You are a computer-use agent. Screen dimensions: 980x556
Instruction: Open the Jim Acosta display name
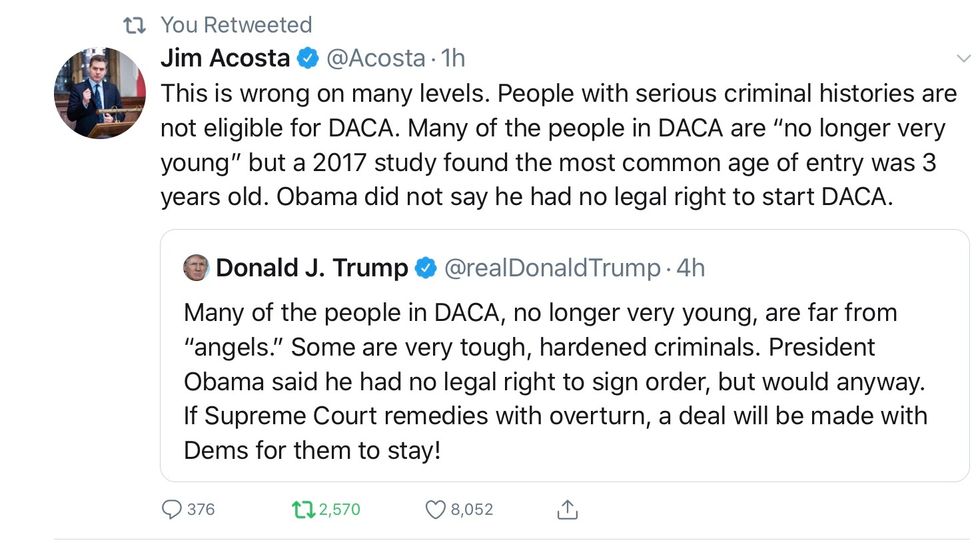226,59
